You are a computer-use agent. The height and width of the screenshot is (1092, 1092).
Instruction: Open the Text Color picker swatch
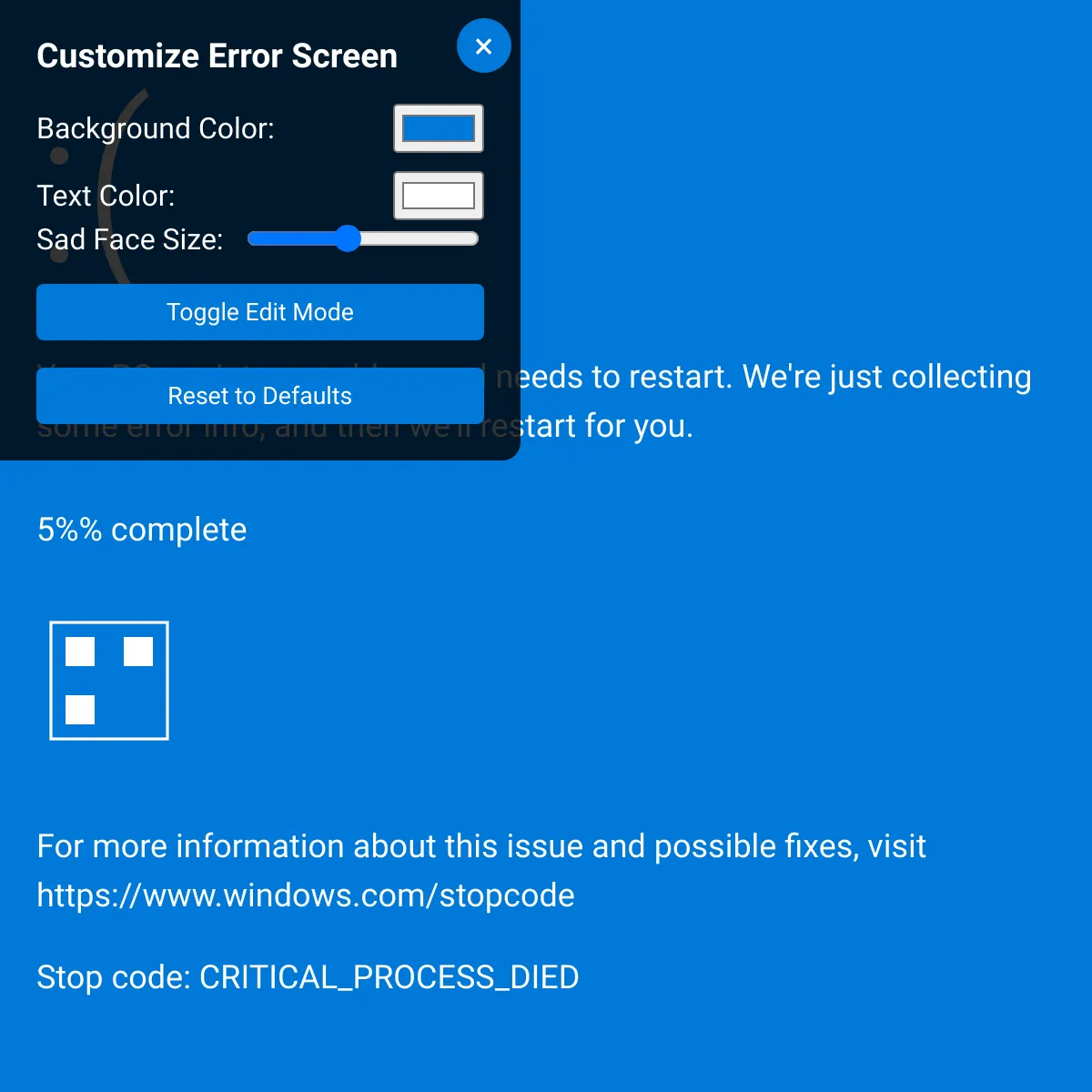[438, 196]
